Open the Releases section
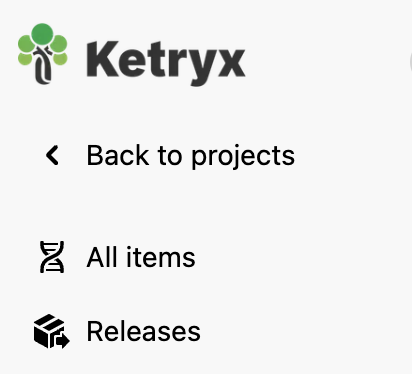 (118, 331)
